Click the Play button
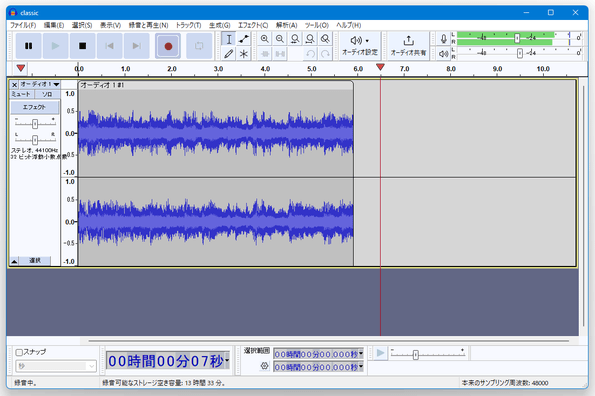Screen dimensions: 595x396 coord(55,46)
